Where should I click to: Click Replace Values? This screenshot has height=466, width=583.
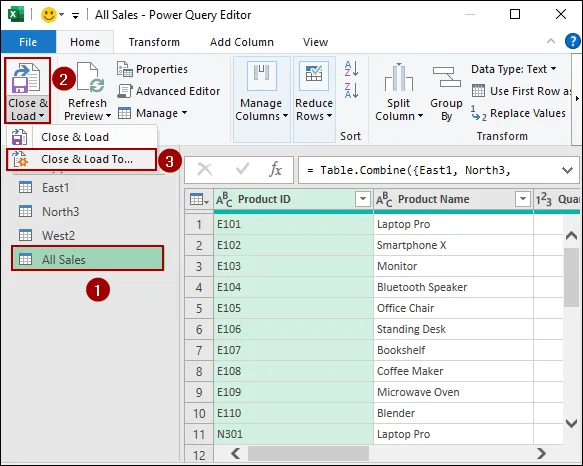[518, 113]
